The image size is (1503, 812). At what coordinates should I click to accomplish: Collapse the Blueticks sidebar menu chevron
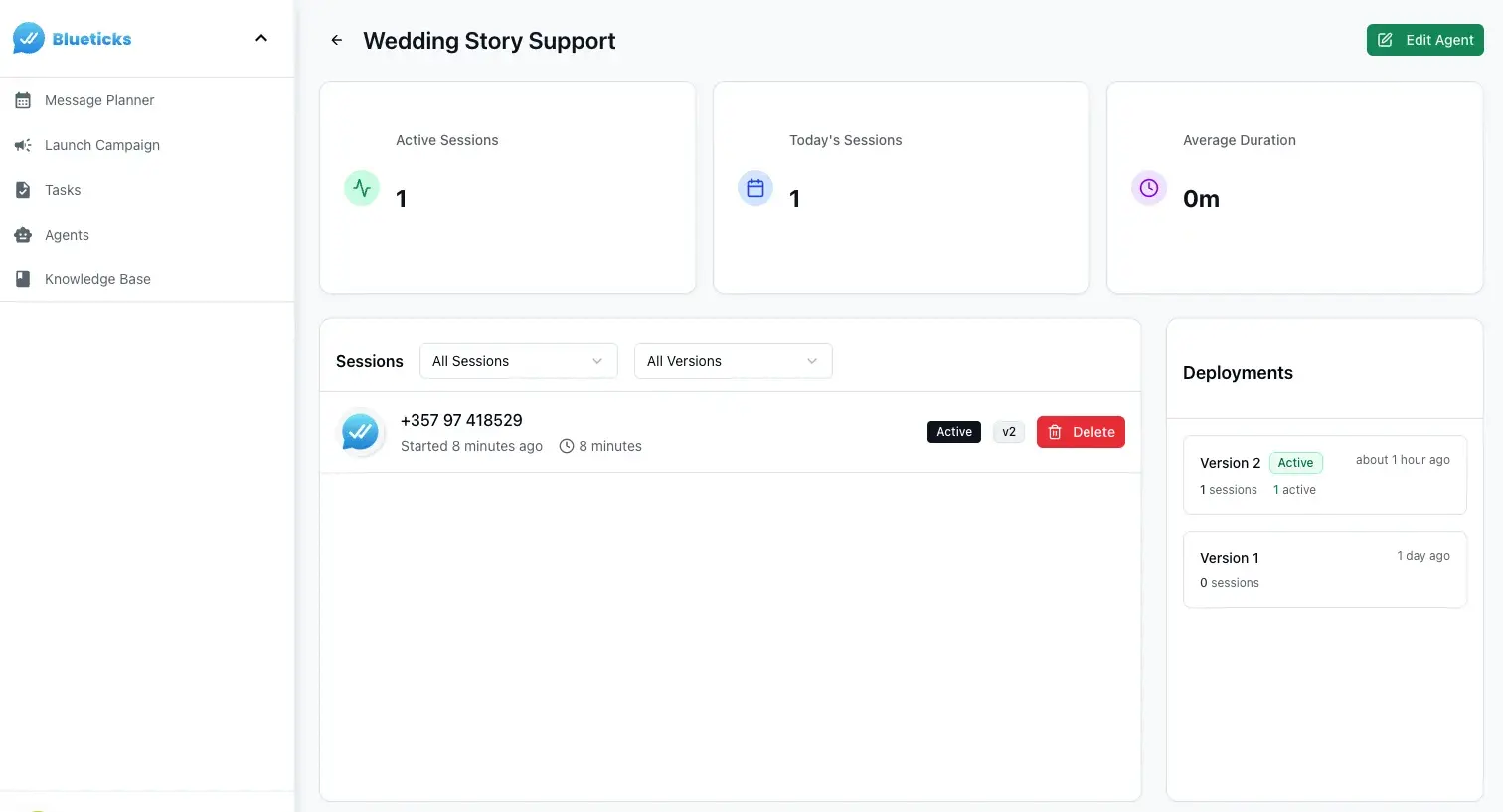point(261,39)
